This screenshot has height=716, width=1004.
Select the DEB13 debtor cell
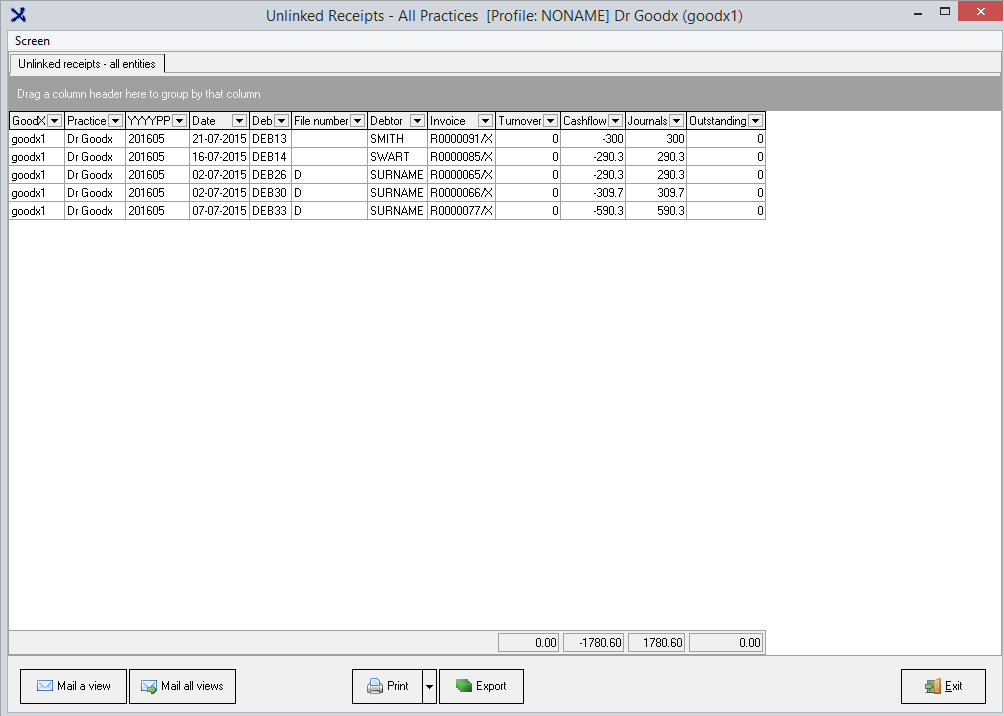[270, 139]
